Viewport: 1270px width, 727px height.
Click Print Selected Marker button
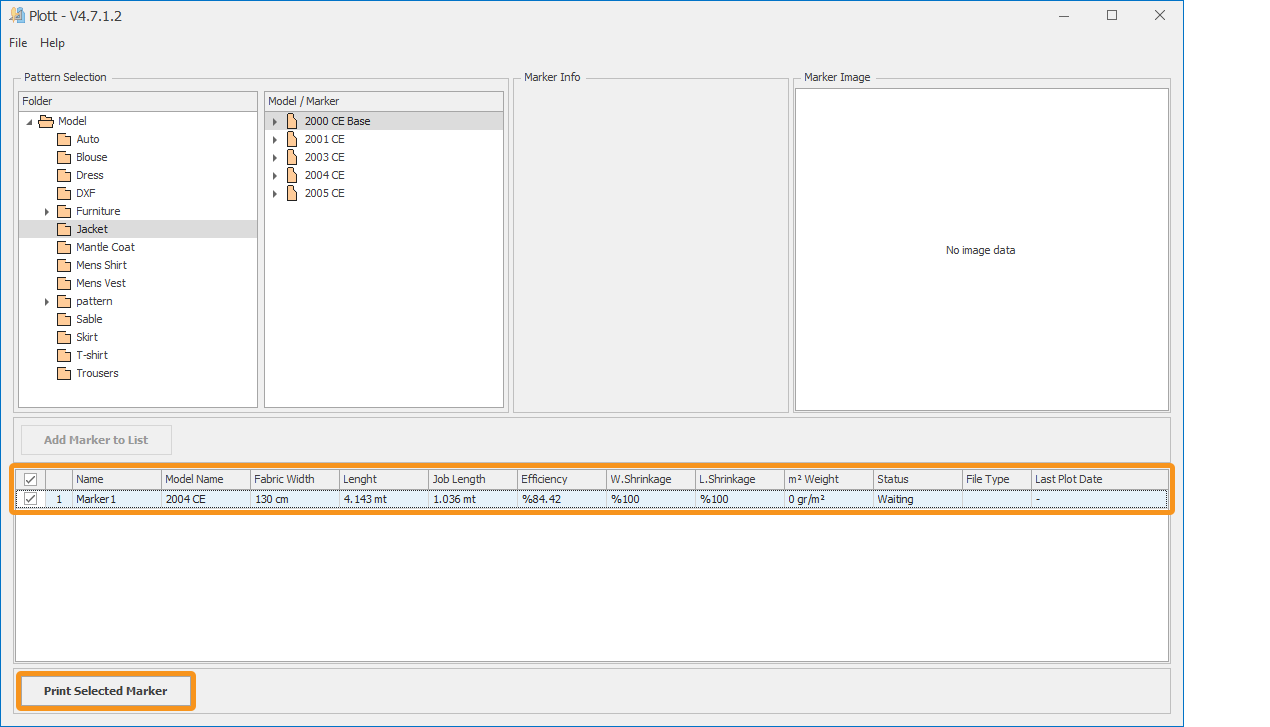point(105,691)
